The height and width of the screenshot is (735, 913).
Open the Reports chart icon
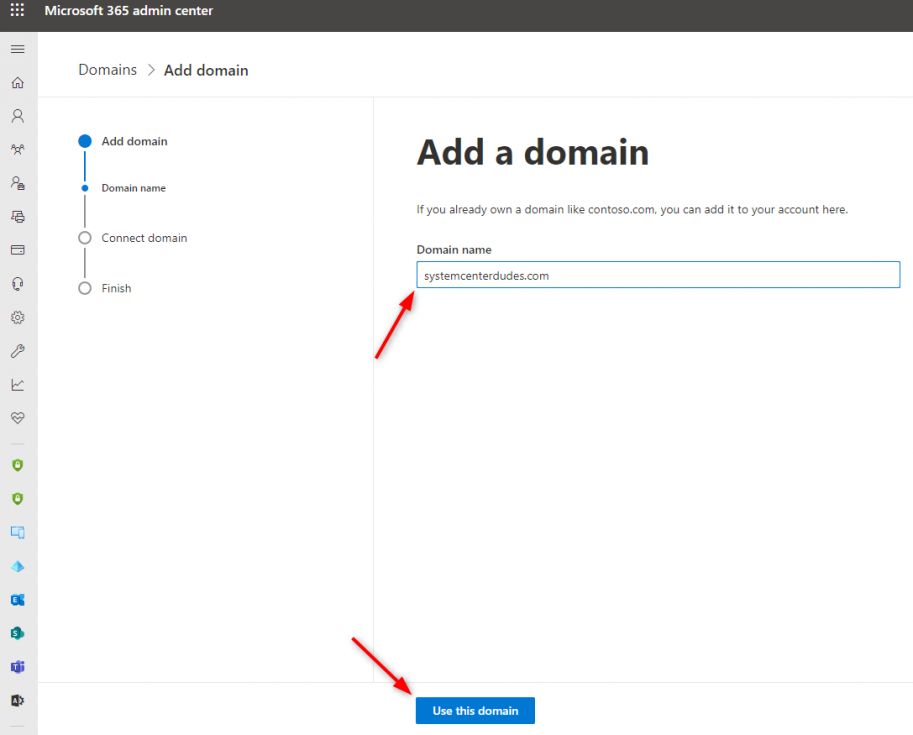[16, 384]
